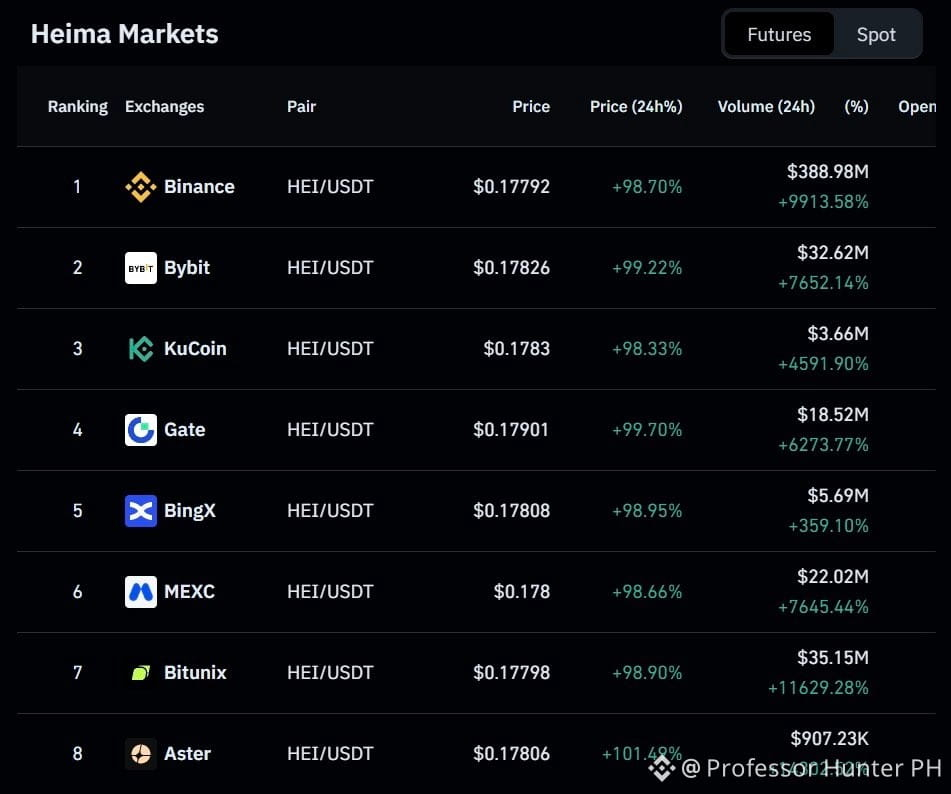Click the Binance price $0.17792

[511, 187]
